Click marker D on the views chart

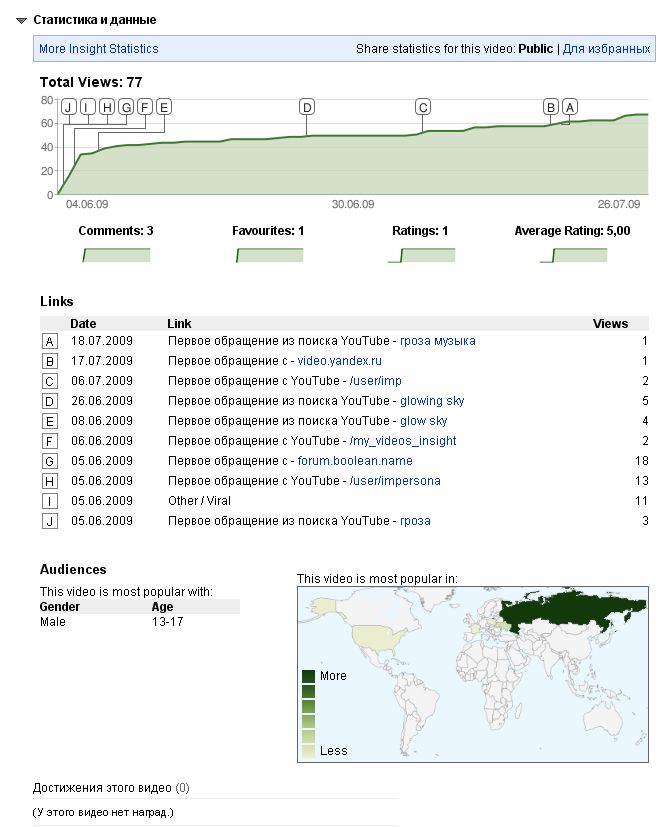(x=307, y=107)
